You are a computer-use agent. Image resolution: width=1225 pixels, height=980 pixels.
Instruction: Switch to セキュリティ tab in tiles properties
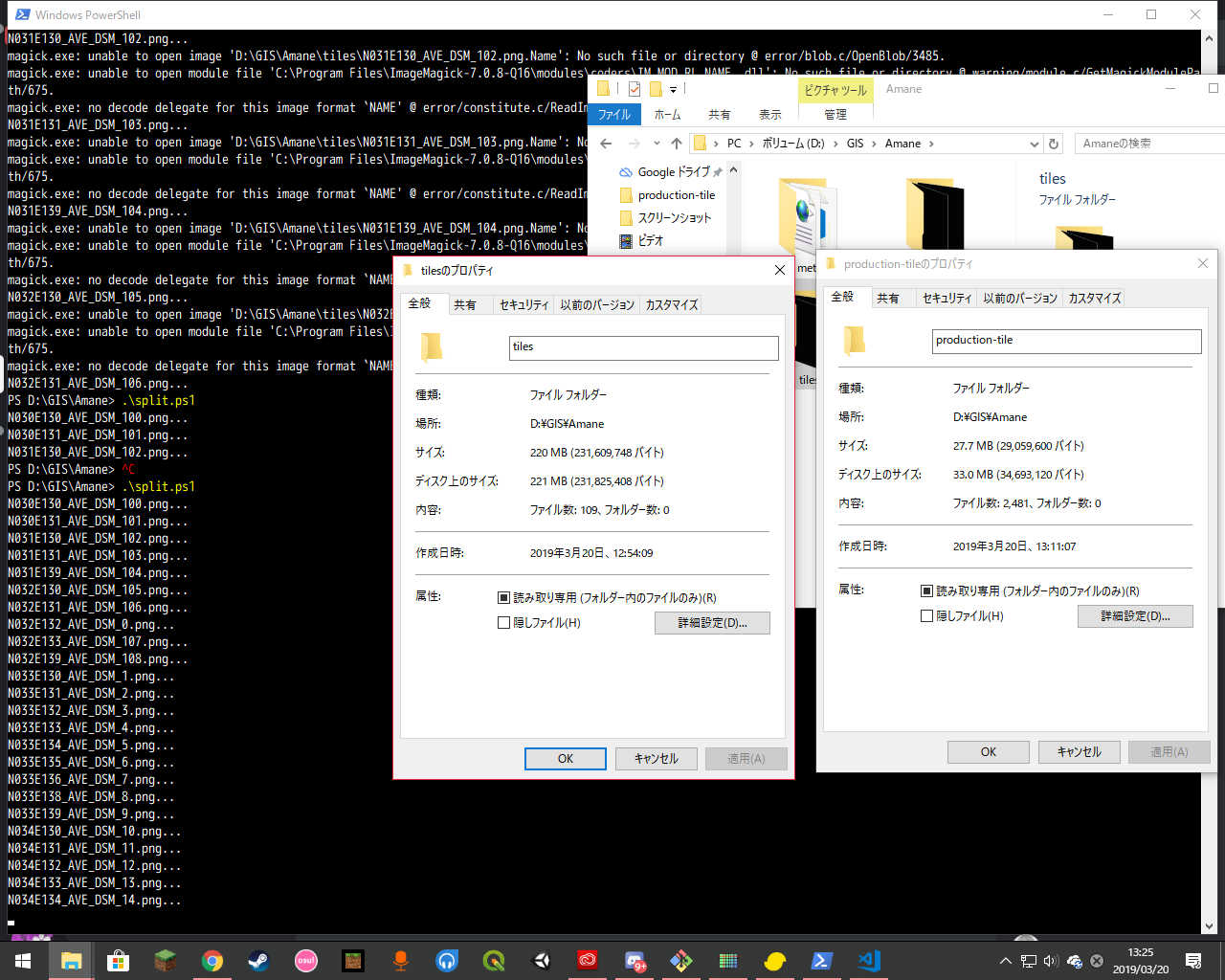pos(523,304)
